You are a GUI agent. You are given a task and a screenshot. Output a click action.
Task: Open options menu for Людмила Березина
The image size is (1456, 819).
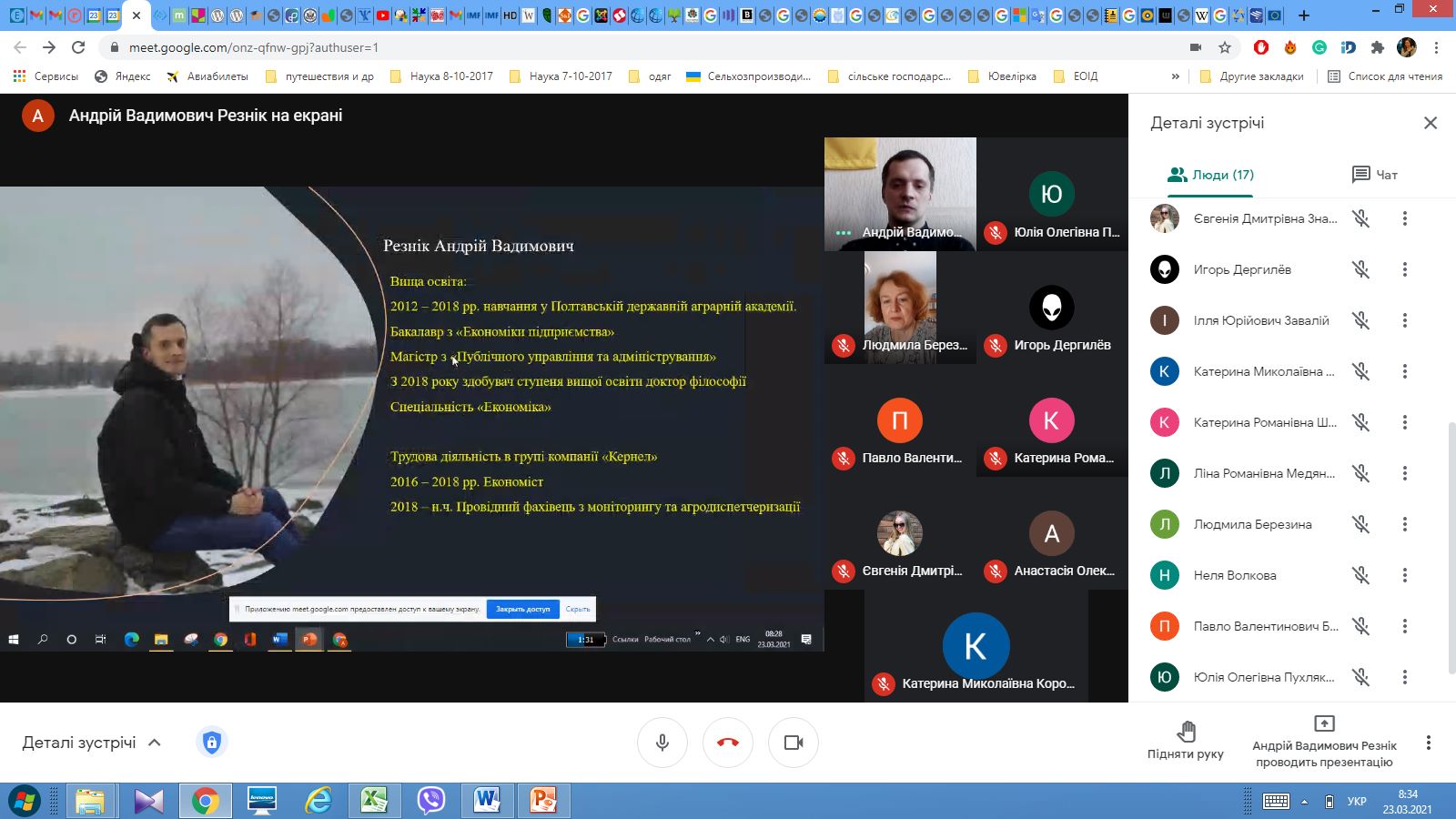[1405, 524]
